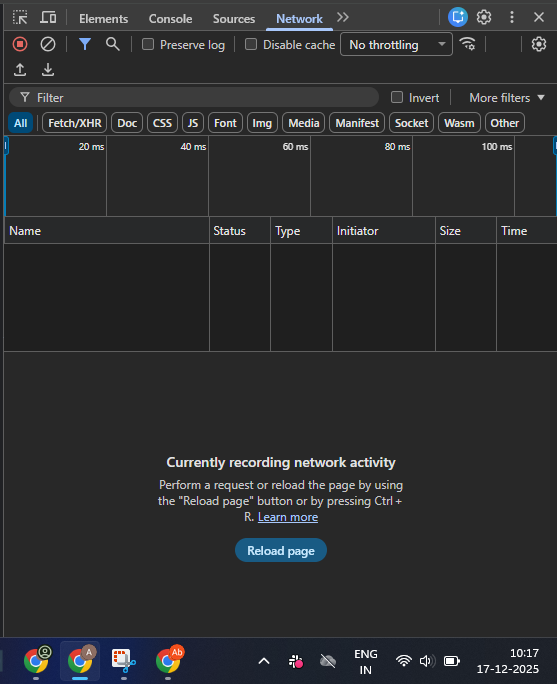Open the clock and date flyout
The height and width of the screenshot is (684, 557).
pos(507,661)
